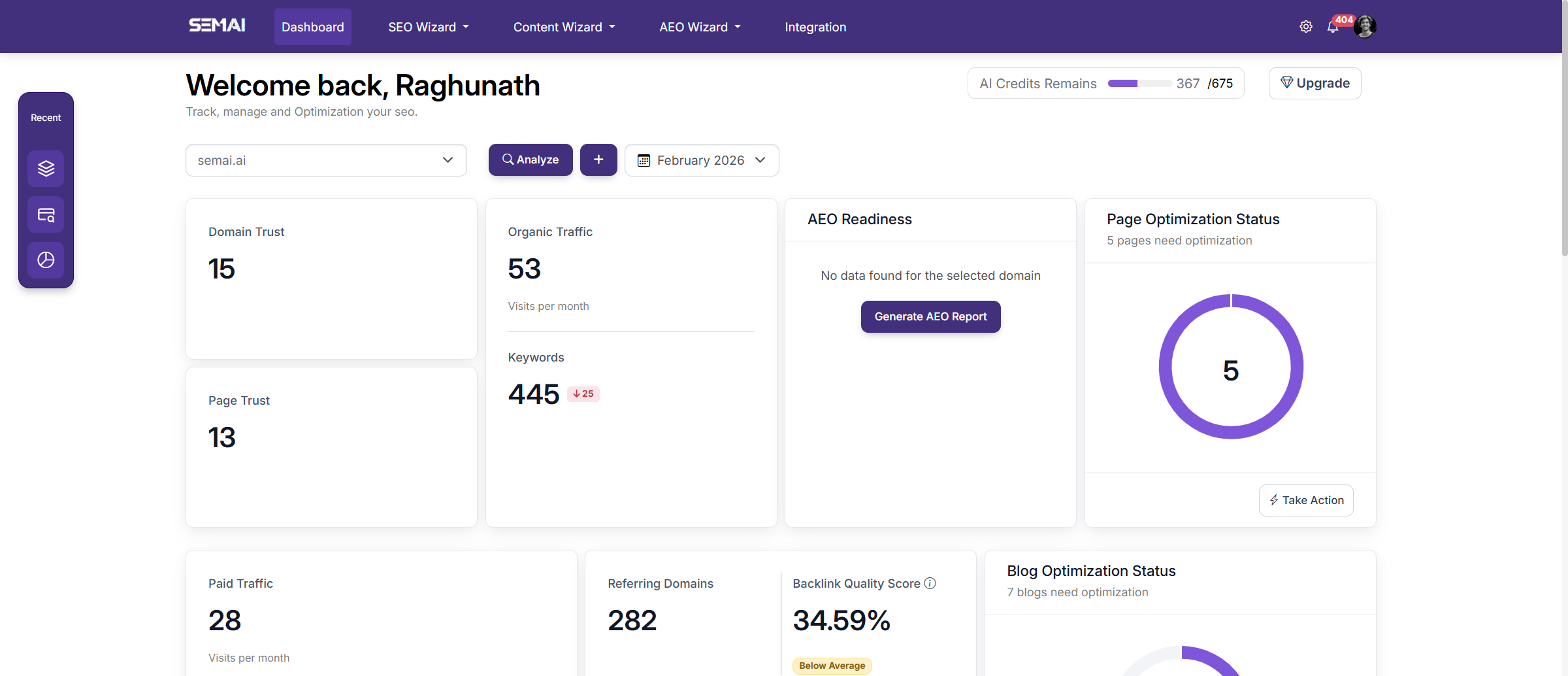Select the Dashboard tab
This screenshot has height=676, width=1568.
312,27
